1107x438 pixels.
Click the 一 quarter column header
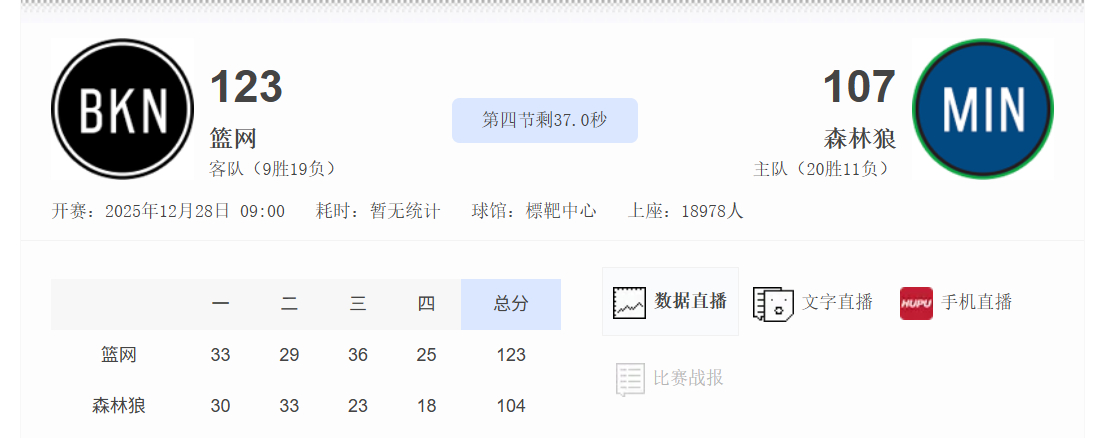pyautogui.click(x=220, y=304)
